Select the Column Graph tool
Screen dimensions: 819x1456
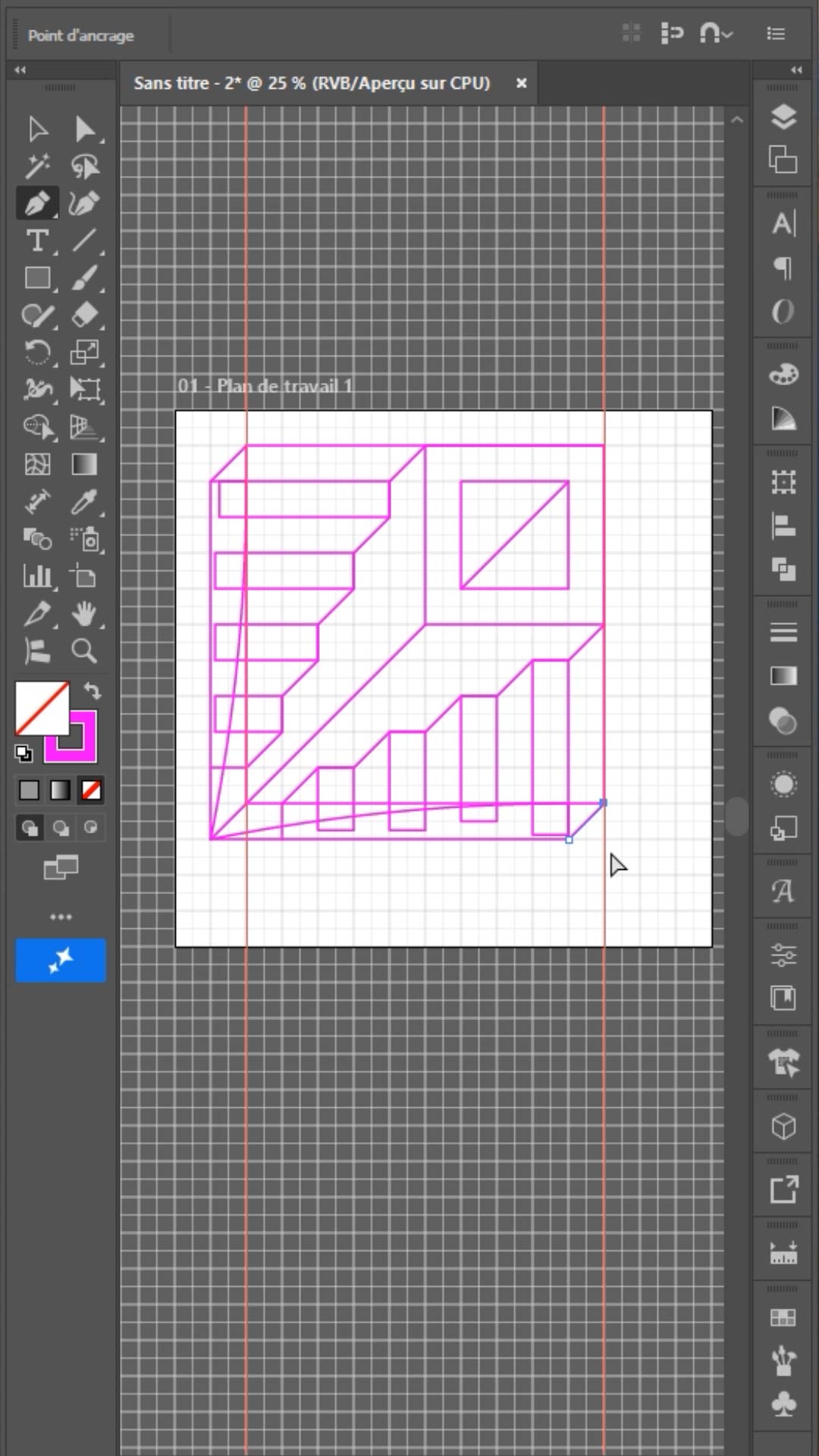[37, 576]
